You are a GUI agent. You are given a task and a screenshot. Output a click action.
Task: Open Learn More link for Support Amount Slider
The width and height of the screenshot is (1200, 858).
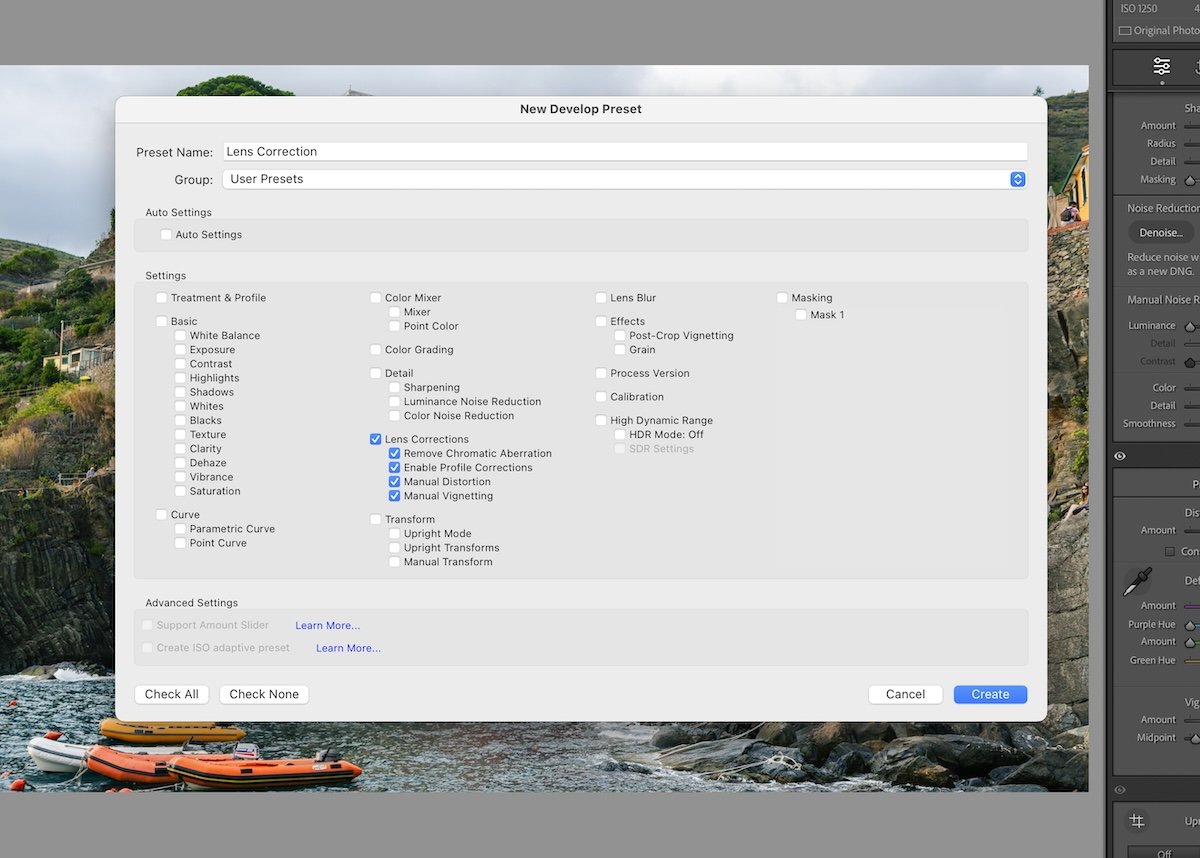point(327,626)
